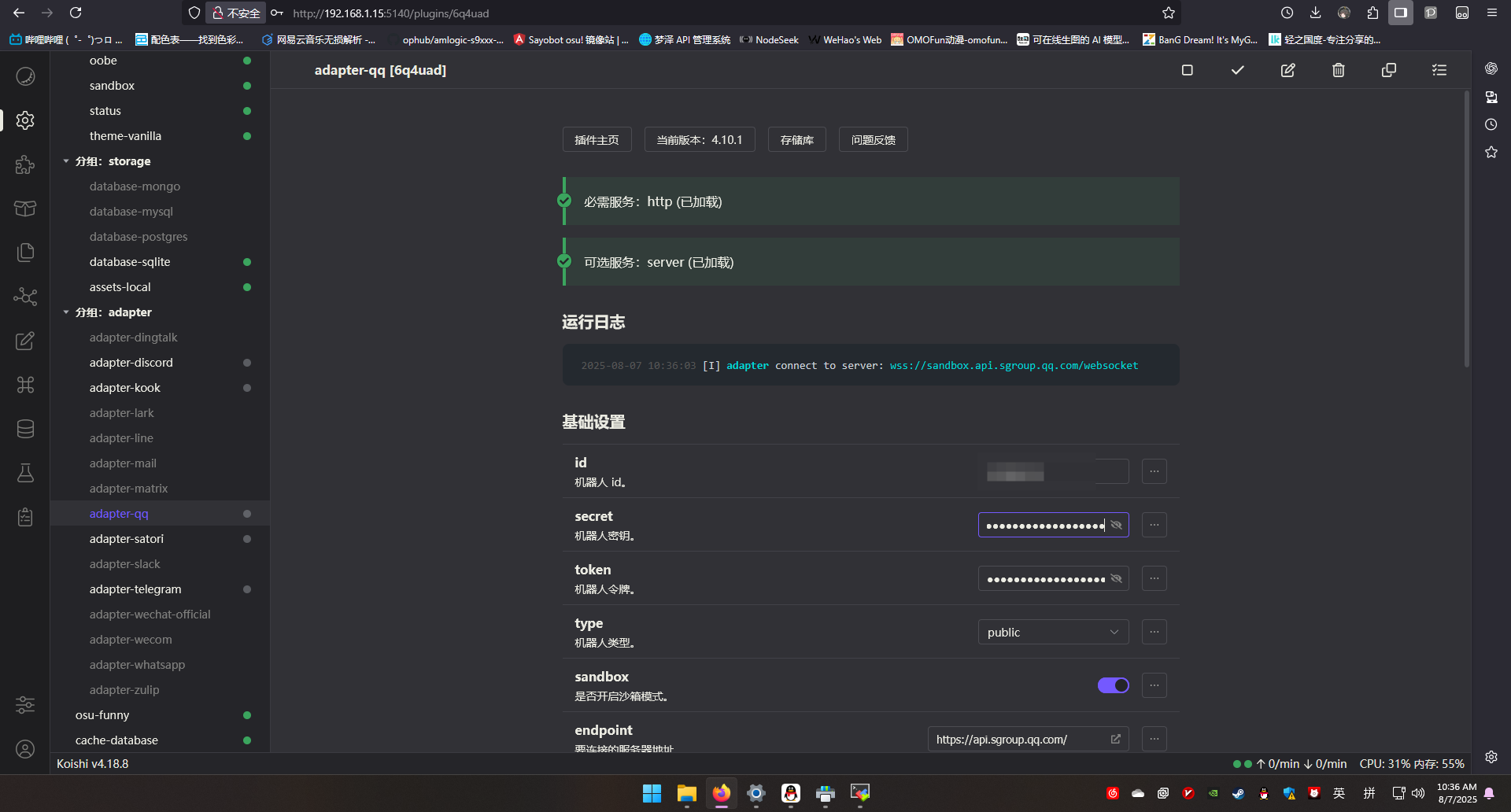Open the type dropdown showing public
The height and width of the screenshot is (812, 1511).
[x=1054, y=632]
